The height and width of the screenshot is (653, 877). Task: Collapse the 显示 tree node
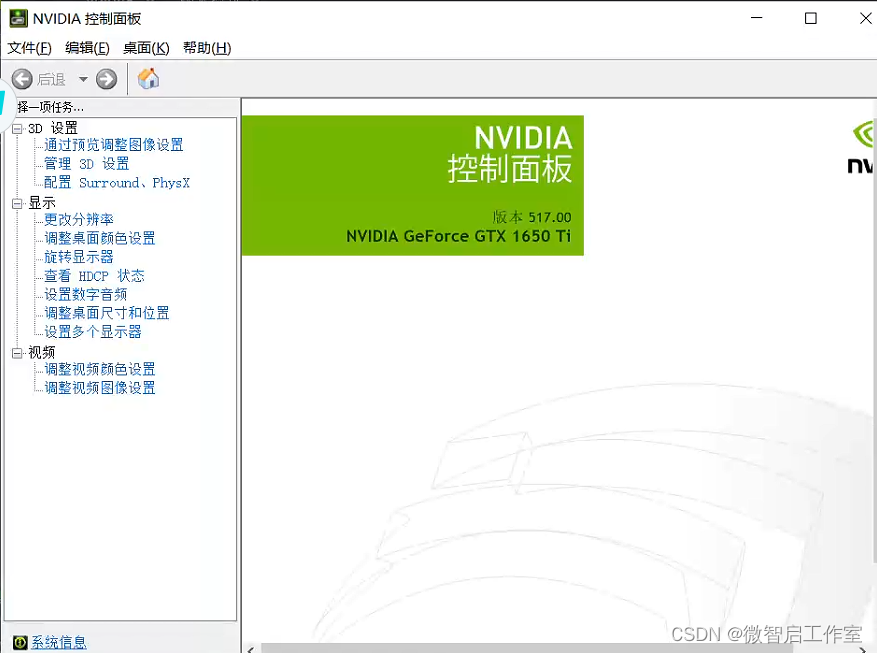[17, 204]
